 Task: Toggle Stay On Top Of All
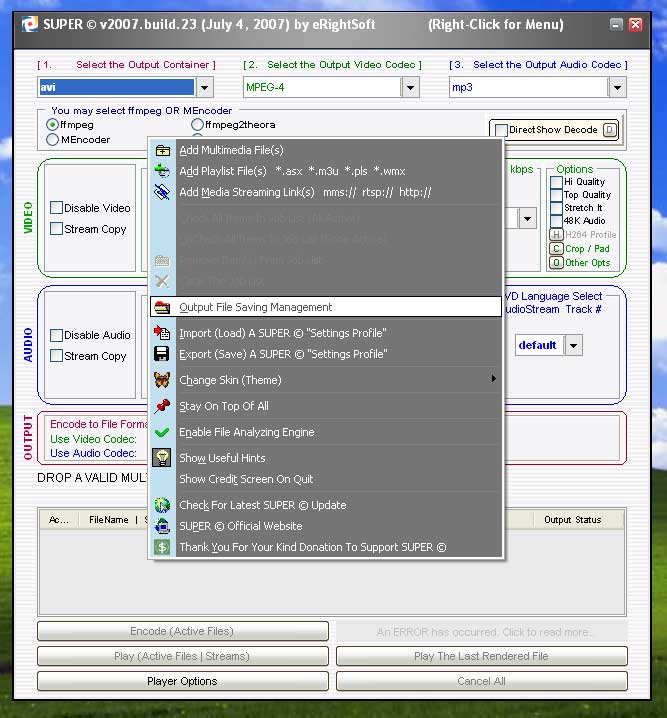coord(326,406)
